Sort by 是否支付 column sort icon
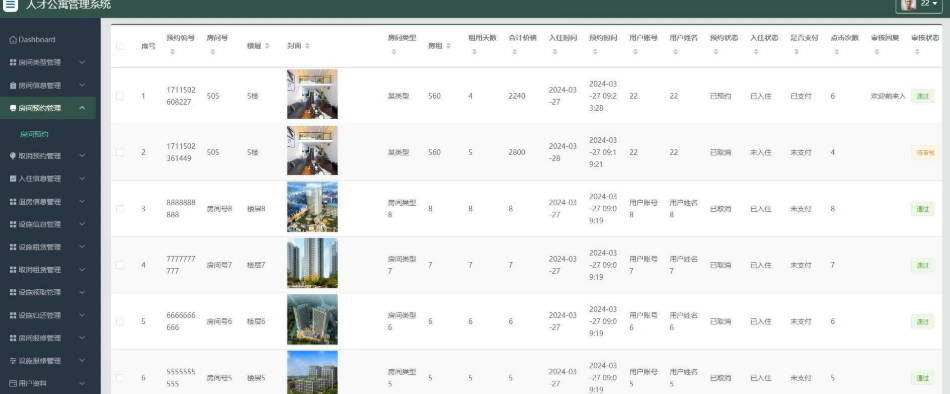 796,52
